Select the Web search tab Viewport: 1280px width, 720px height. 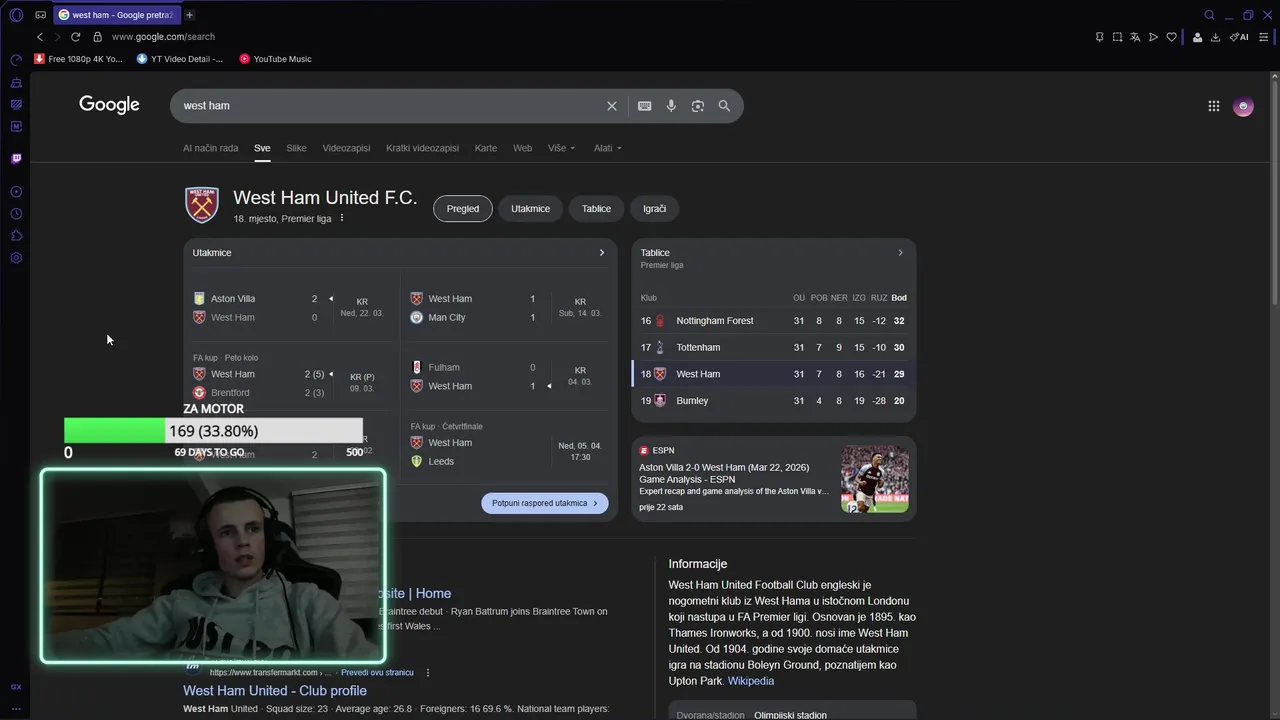[522, 148]
